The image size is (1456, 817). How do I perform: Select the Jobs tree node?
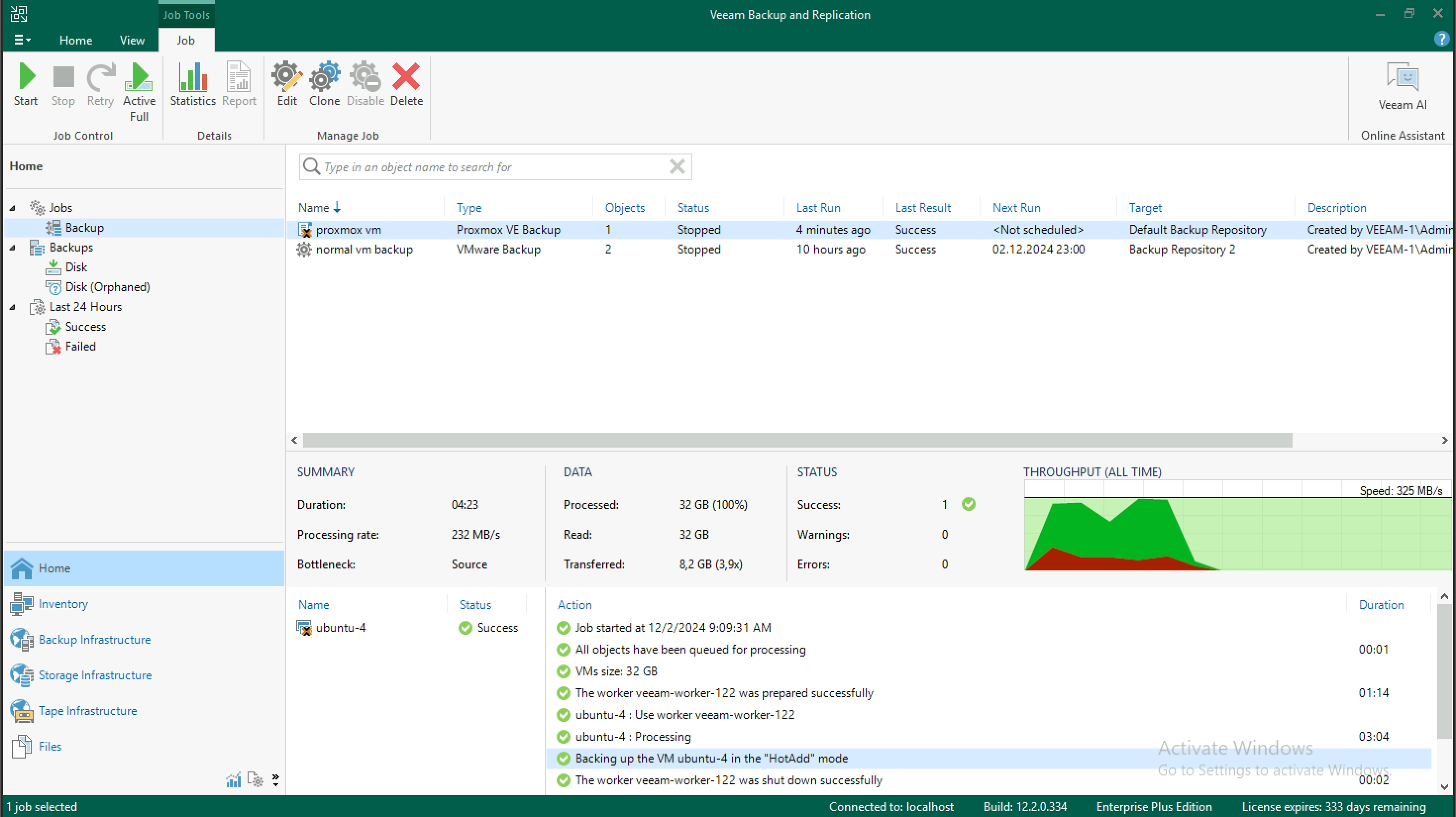coord(60,208)
